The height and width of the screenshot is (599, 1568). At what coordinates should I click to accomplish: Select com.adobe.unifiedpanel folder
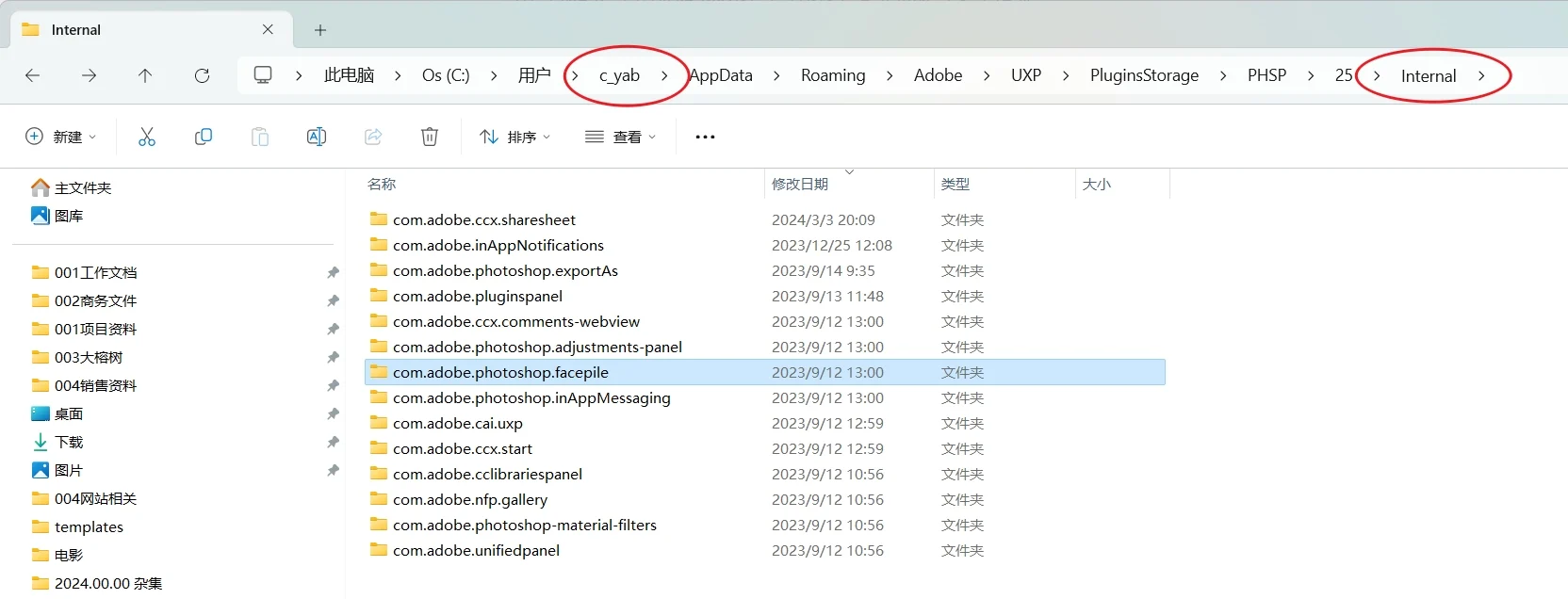click(x=465, y=550)
